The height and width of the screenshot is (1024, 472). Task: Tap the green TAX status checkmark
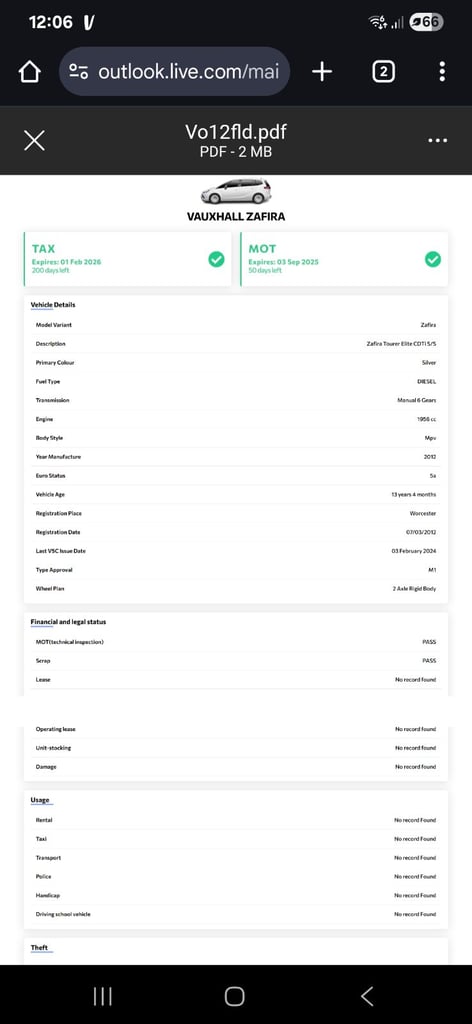pos(216,259)
